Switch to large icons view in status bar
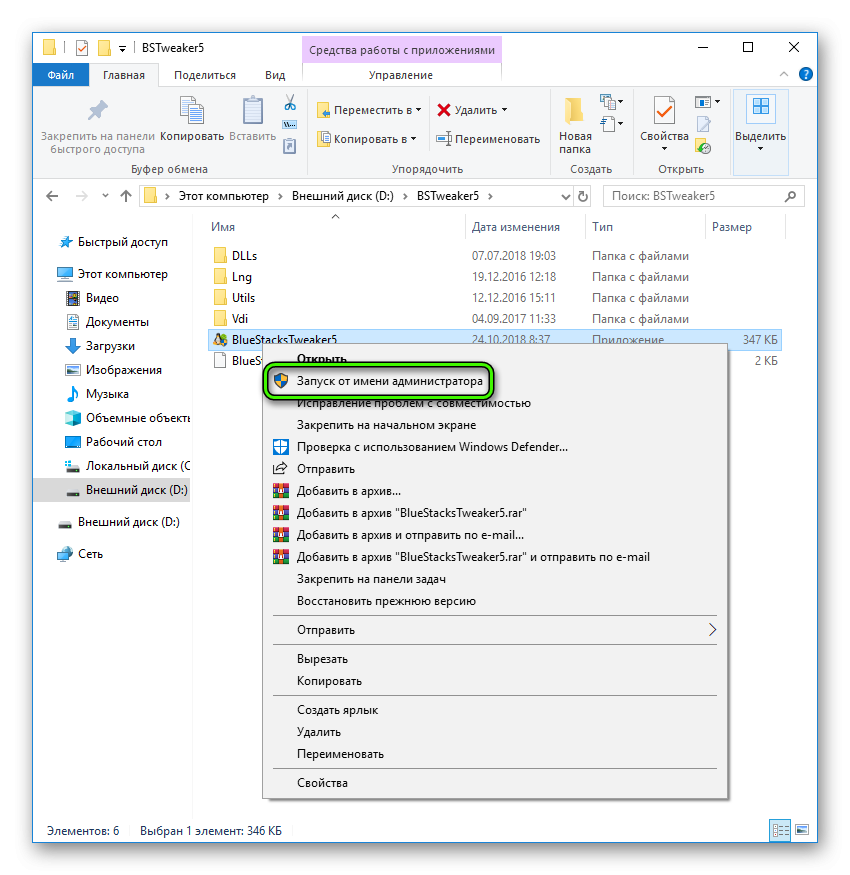The width and height of the screenshot is (850, 875). [802, 830]
